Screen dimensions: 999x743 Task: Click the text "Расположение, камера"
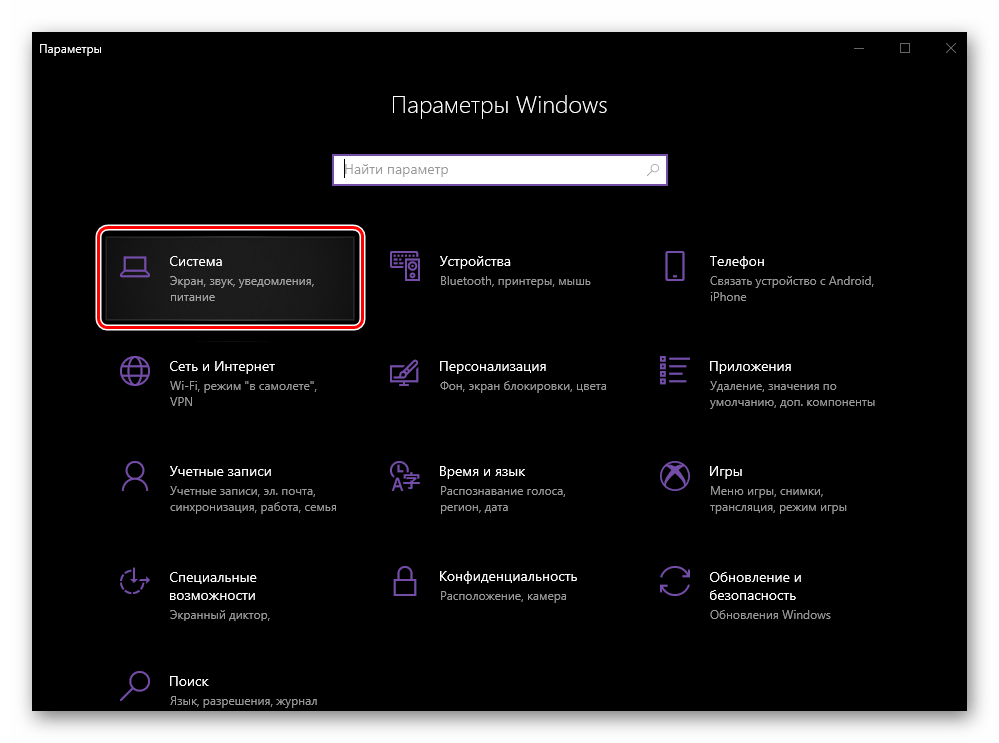coord(503,596)
